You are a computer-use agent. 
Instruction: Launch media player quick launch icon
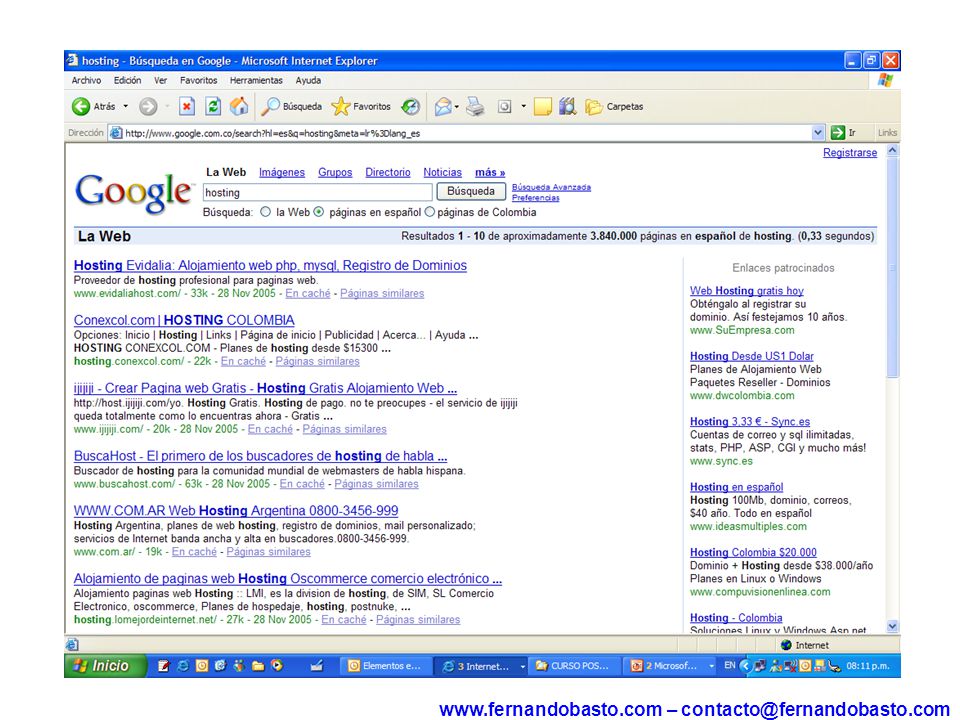point(277,666)
